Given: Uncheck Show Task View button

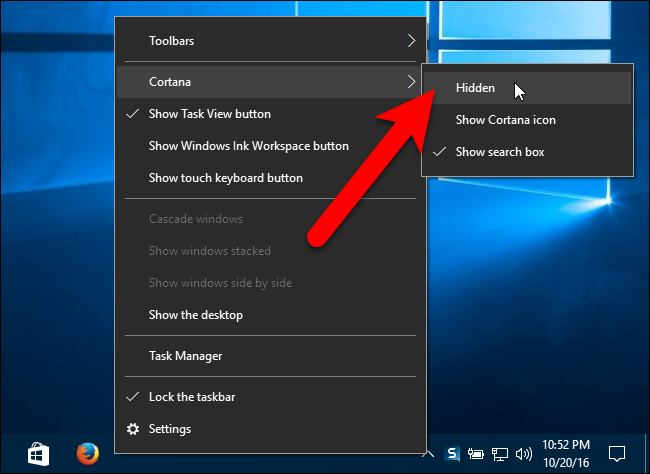Looking at the screenshot, I should [x=209, y=114].
